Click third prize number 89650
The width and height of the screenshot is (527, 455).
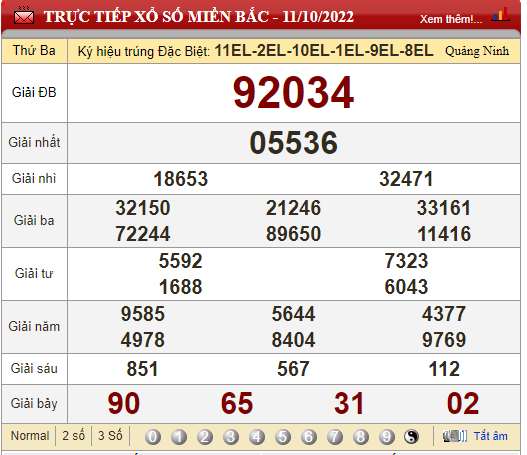pos(293,234)
